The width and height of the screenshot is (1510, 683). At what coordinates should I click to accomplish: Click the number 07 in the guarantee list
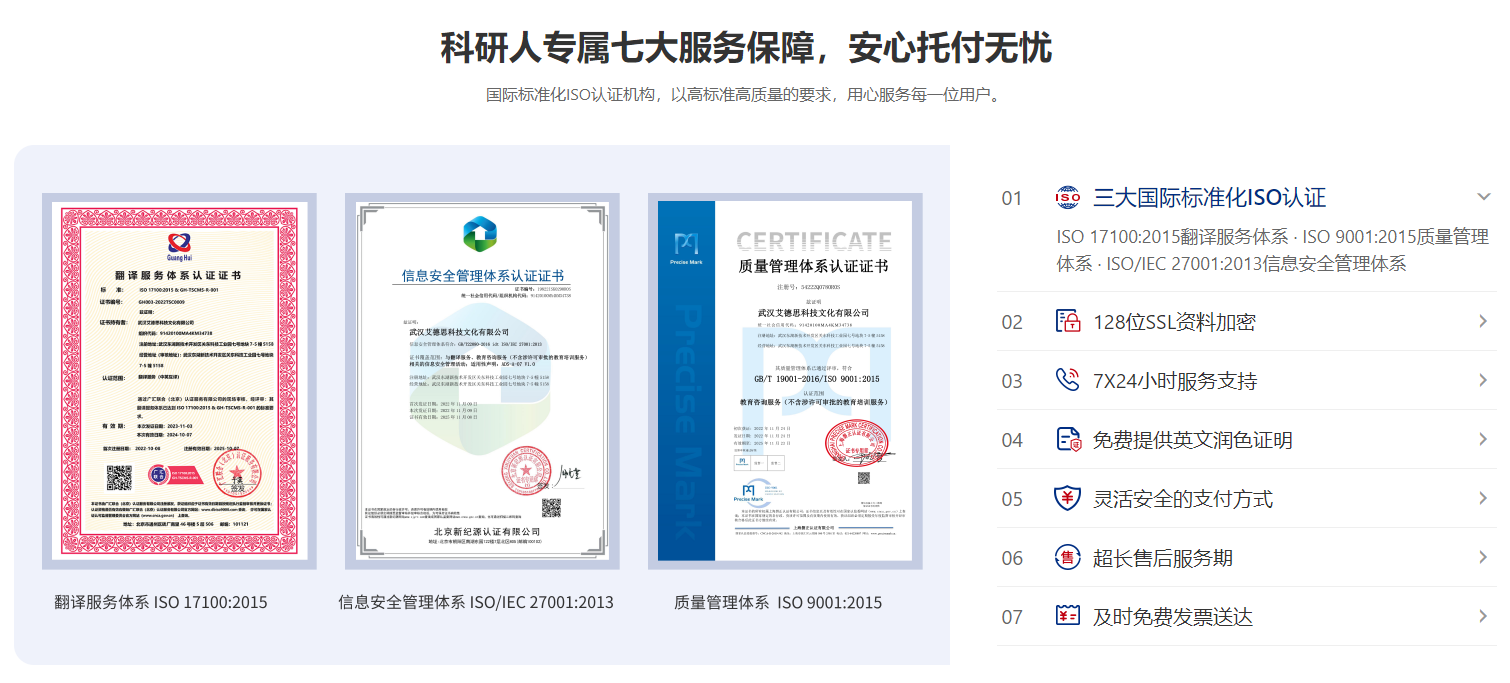pos(1012,617)
